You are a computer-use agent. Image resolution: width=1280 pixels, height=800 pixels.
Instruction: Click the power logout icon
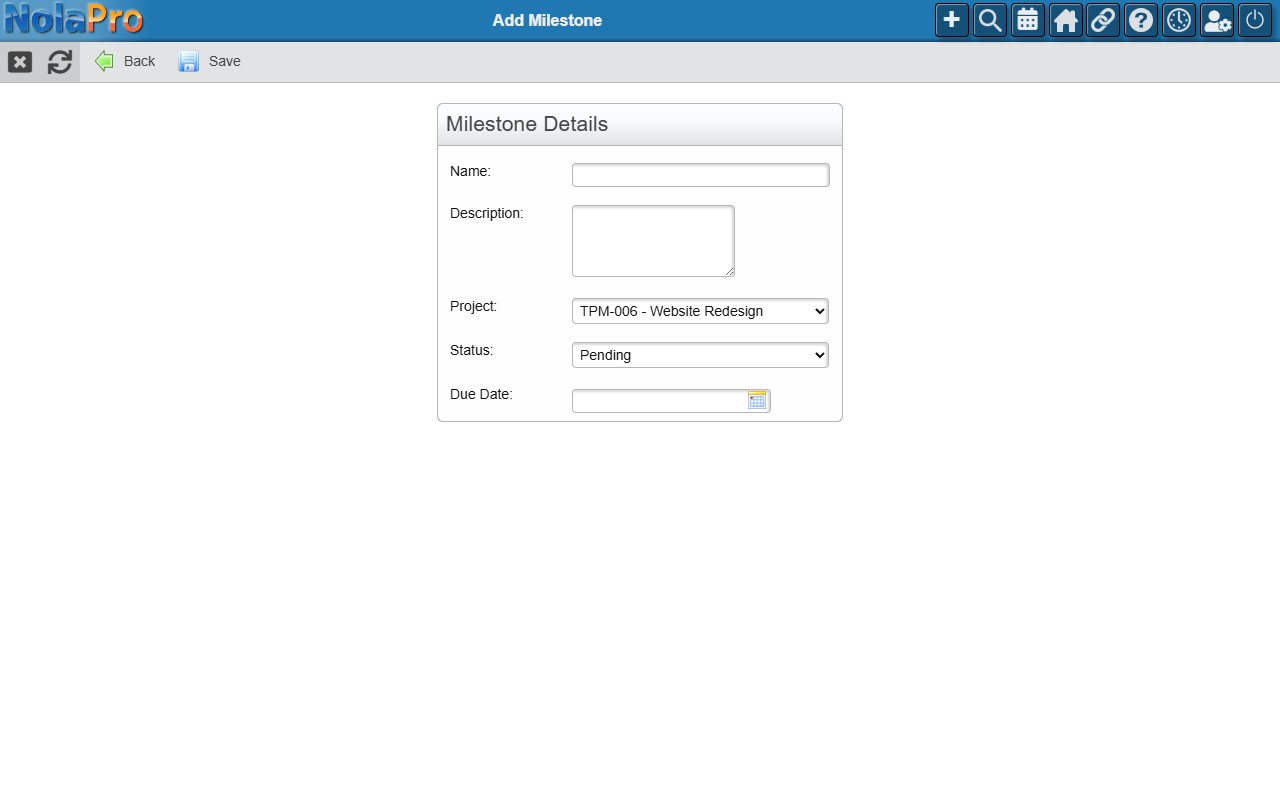click(1255, 20)
